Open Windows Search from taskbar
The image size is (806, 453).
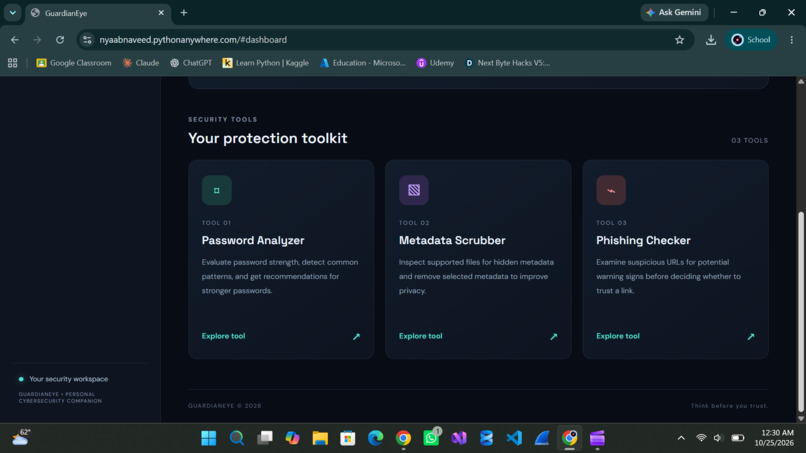point(236,438)
